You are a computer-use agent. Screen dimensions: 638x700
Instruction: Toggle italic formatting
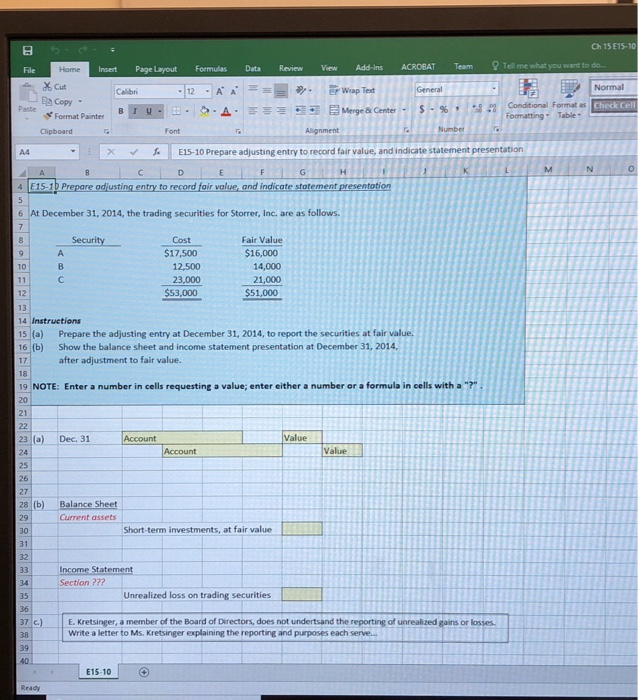click(134, 111)
